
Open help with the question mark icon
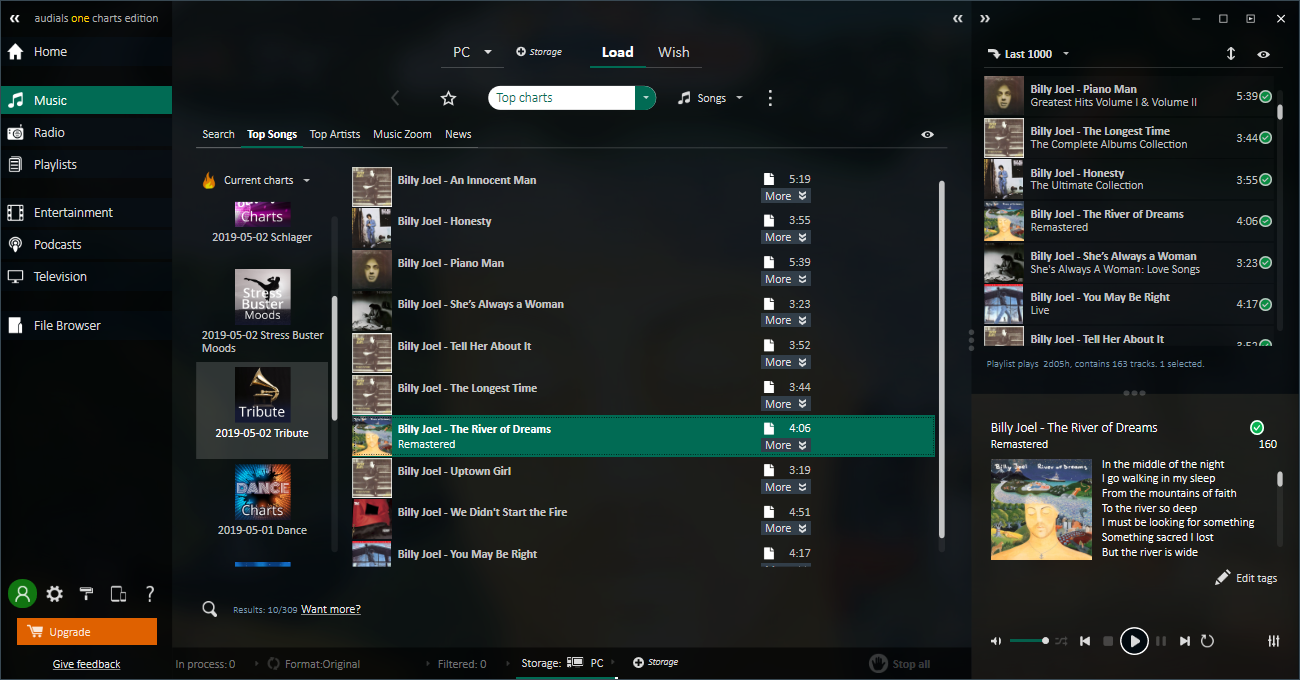[150, 594]
